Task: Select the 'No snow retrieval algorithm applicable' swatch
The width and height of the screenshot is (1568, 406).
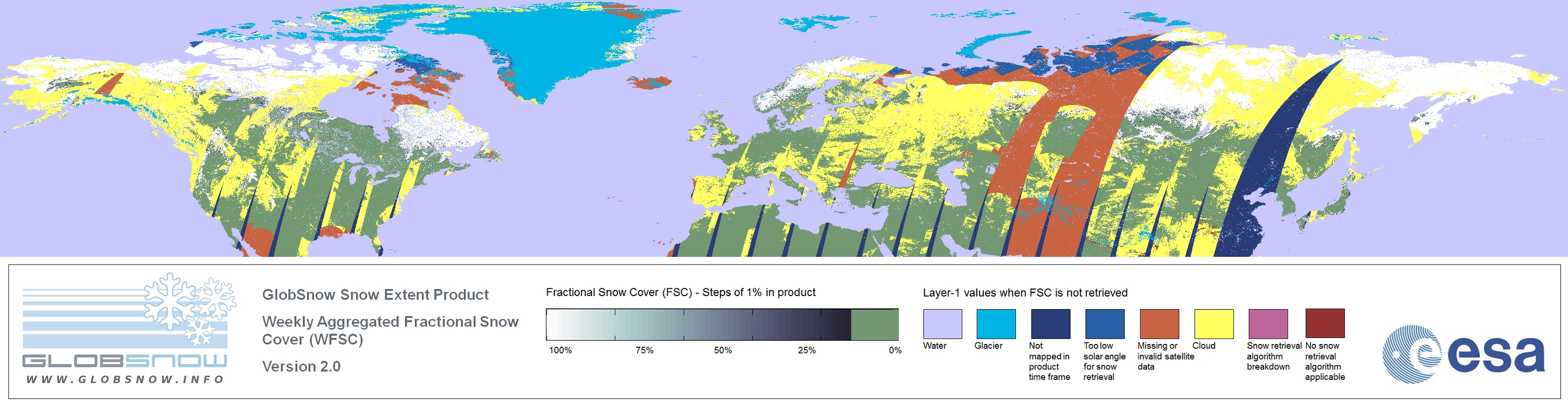Action: pos(1325,324)
